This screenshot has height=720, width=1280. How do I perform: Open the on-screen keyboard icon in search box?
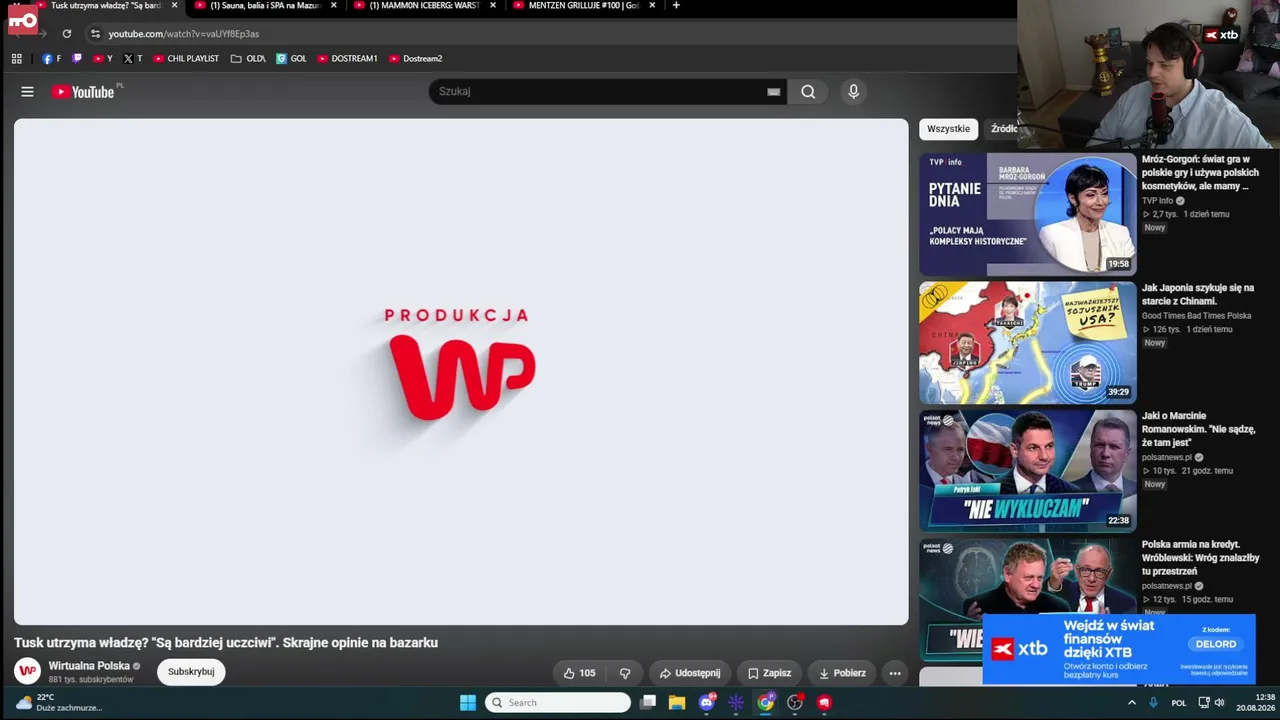(x=773, y=92)
